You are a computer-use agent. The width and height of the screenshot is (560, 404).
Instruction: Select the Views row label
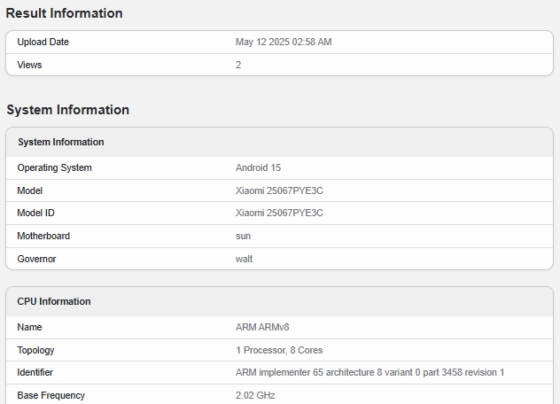(30, 65)
